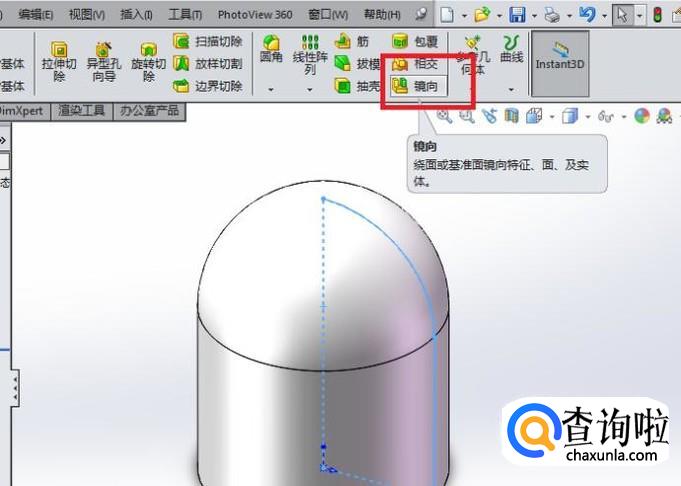Switch to the 渲染工具 tab
The width and height of the screenshot is (681, 486).
click(x=82, y=111)
